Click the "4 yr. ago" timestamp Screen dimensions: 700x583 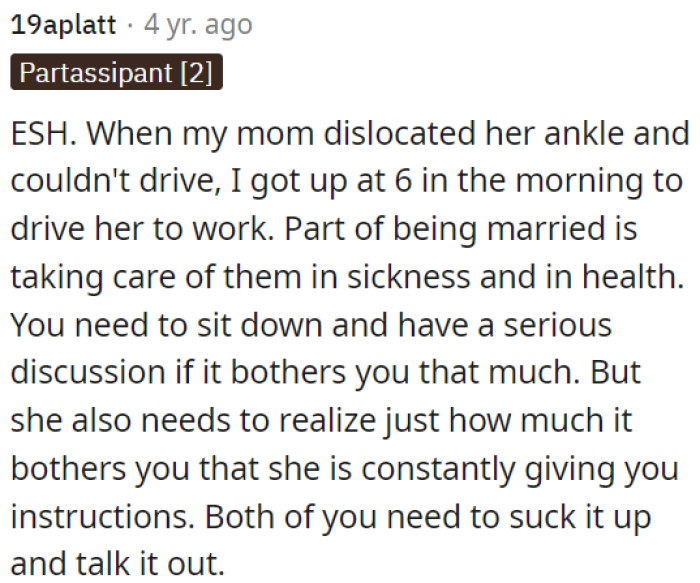point(198,25)
